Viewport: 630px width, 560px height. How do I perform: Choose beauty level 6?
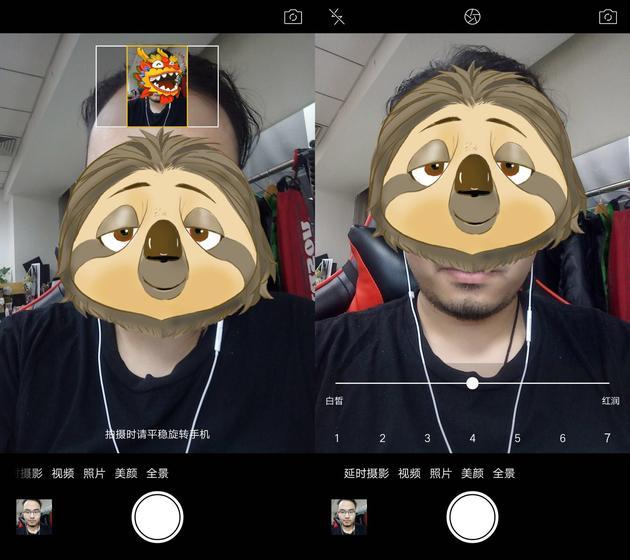(x=562, y=438)
